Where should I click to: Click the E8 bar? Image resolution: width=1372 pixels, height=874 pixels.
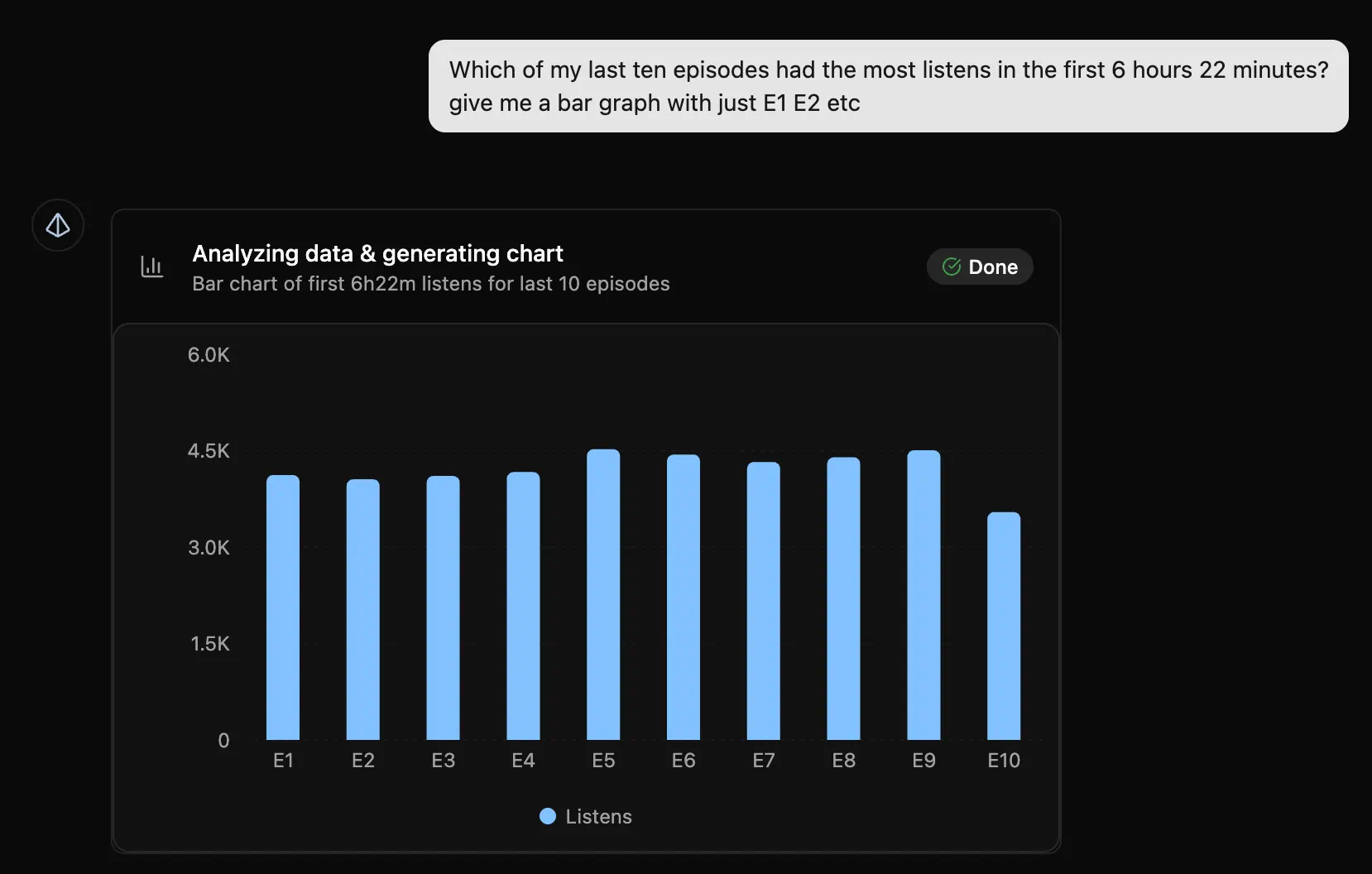click(x=843, y=599)
